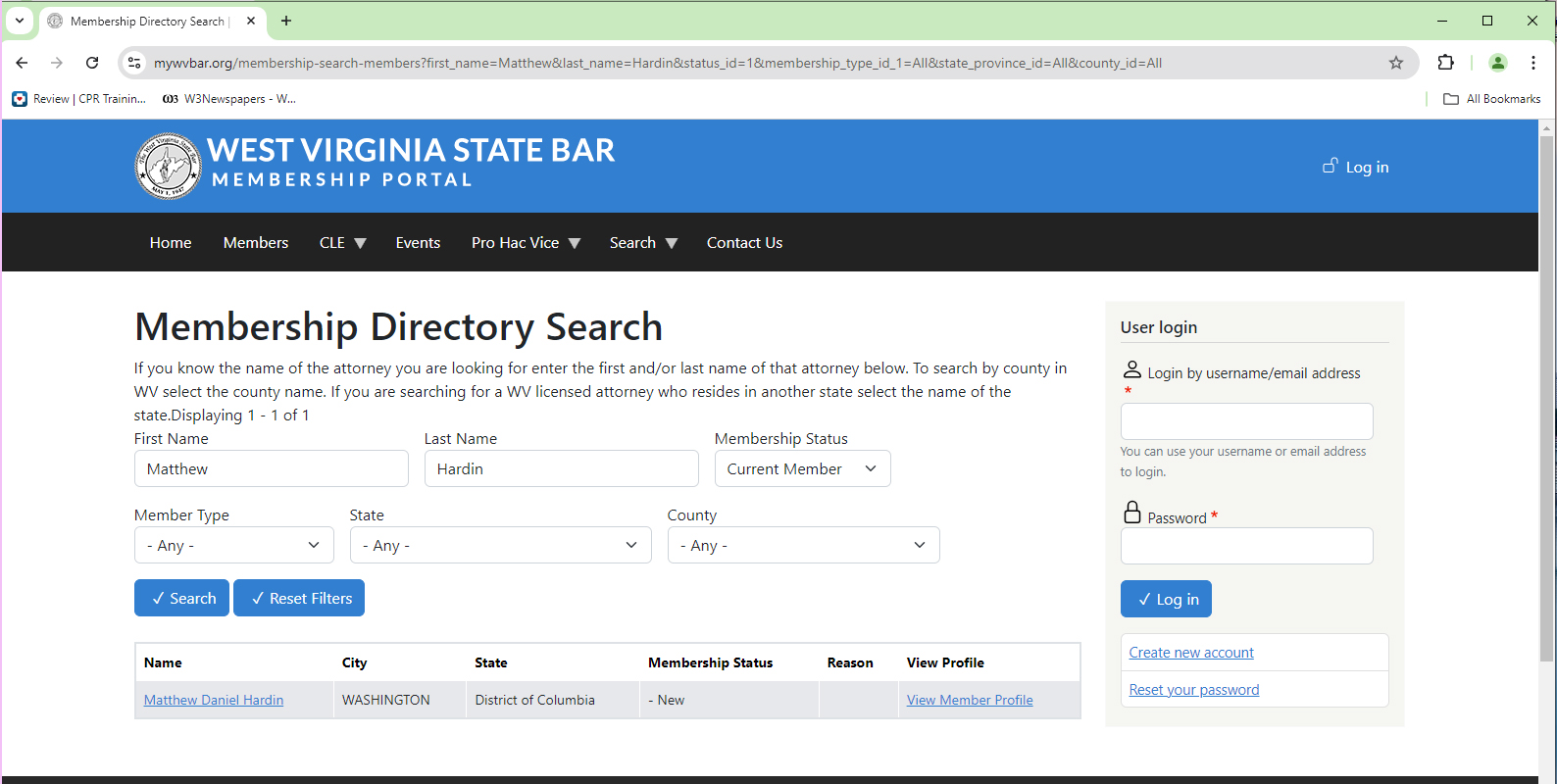Click the West Virginia State Bar seal logo
Screen dimensions: 1557x784
[x=168, y=166]
